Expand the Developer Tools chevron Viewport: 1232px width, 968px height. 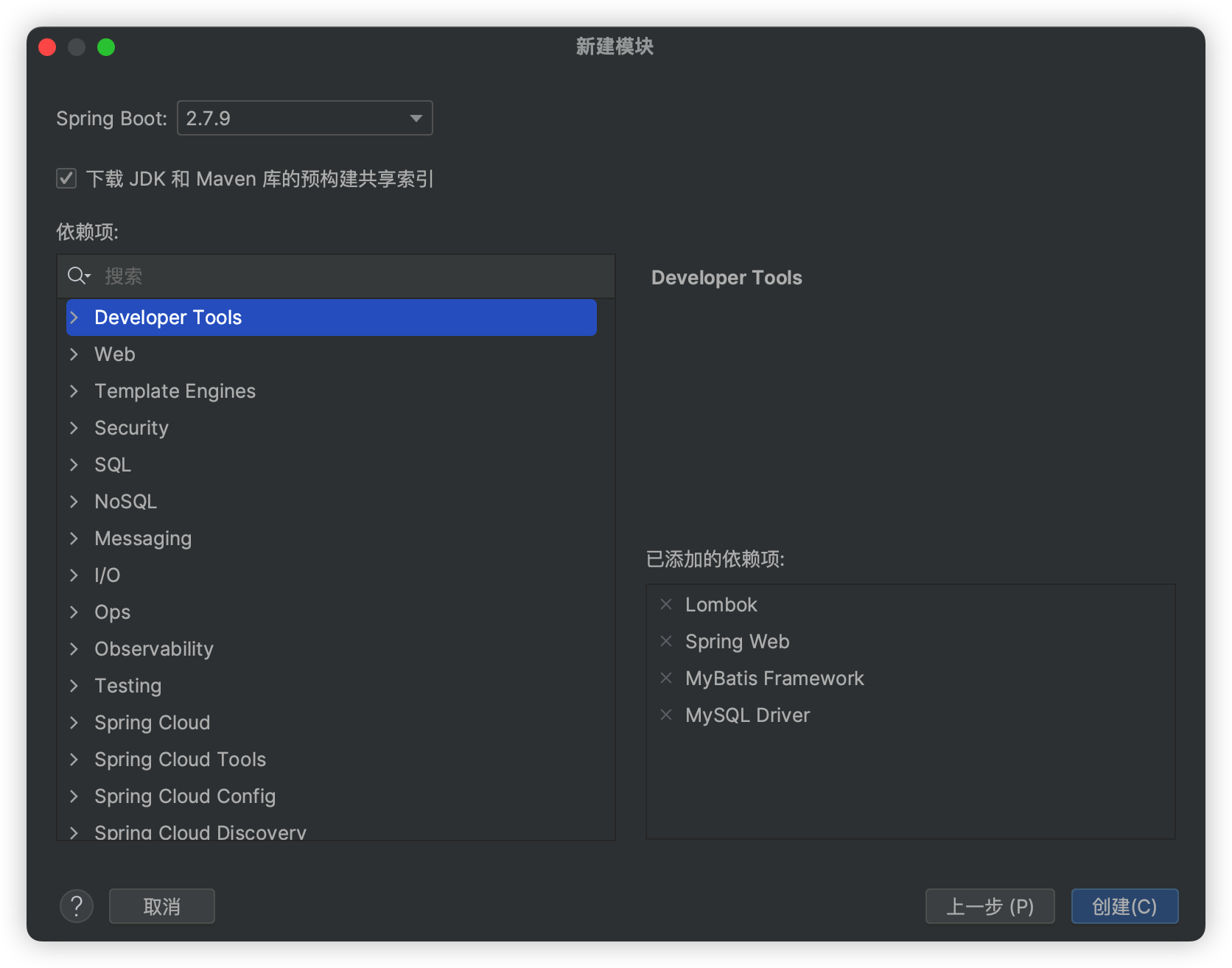74,318
